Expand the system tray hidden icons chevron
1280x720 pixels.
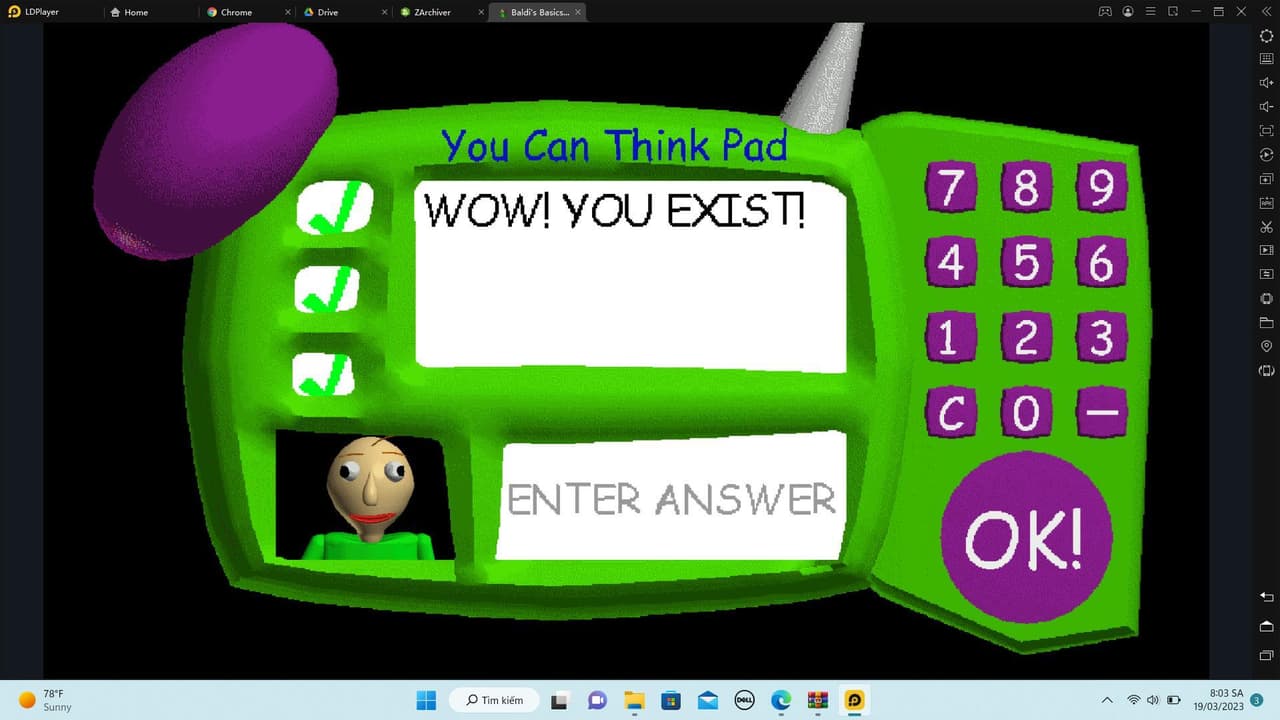point(1107,700)
